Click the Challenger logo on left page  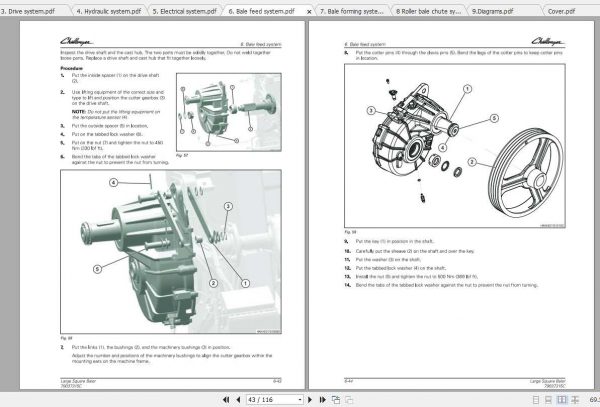76,41
